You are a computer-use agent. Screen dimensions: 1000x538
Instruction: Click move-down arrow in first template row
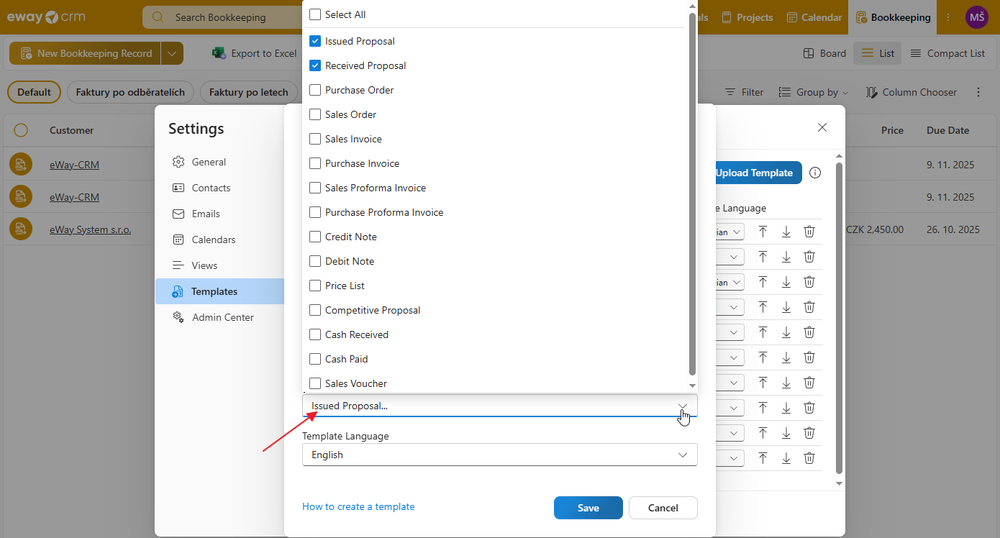[786, 231]
